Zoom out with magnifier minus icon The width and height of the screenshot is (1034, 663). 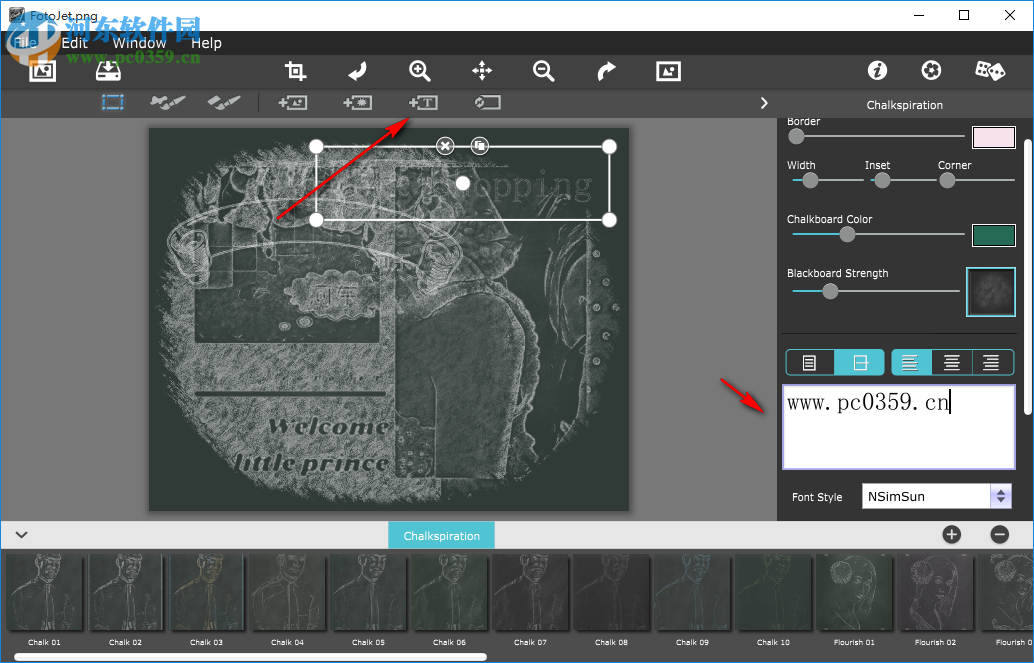click(543, 71)
